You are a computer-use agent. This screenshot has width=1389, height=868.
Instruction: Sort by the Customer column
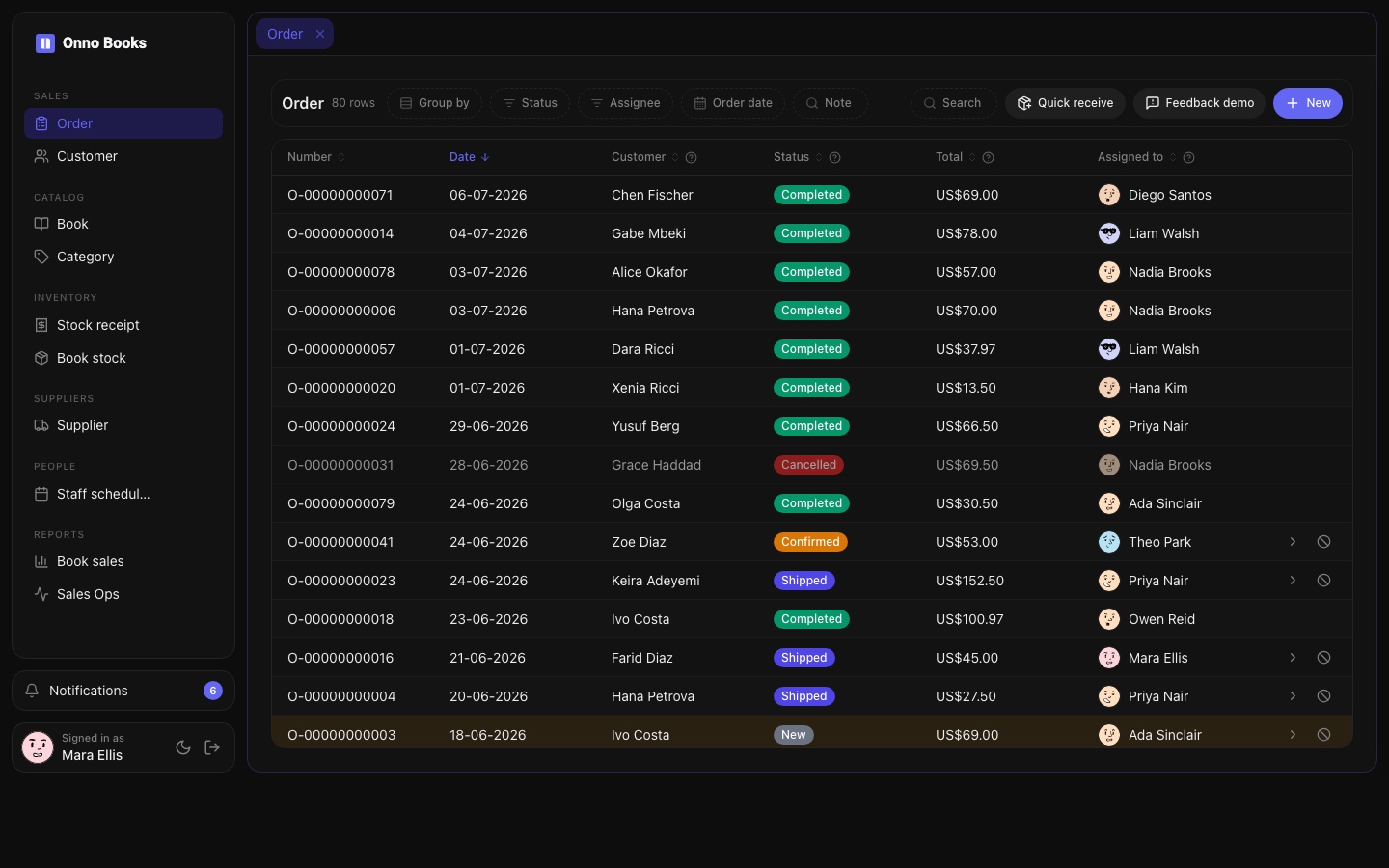(x=644, y=157)
